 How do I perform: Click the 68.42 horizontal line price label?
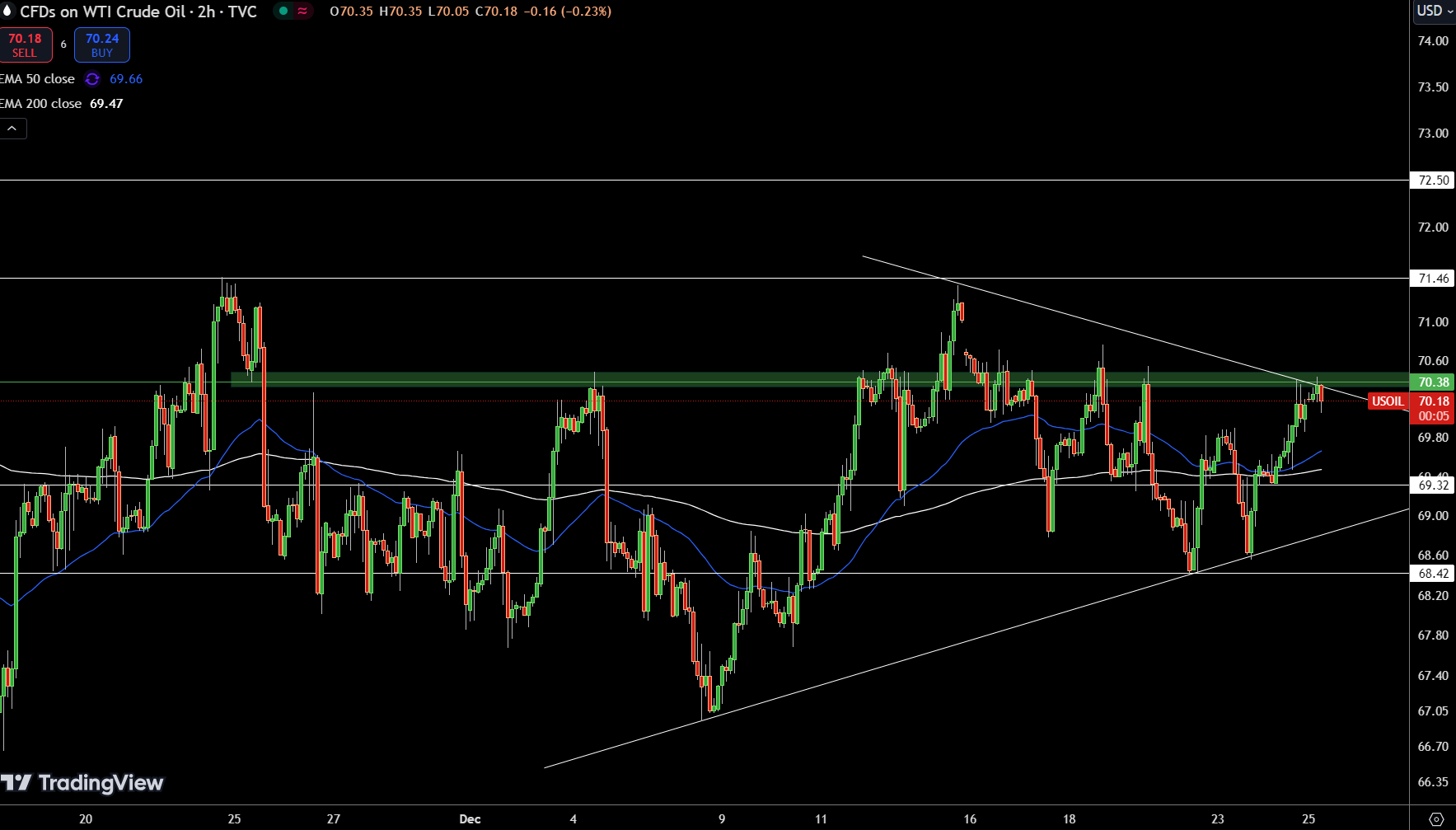coord(1433,574)
